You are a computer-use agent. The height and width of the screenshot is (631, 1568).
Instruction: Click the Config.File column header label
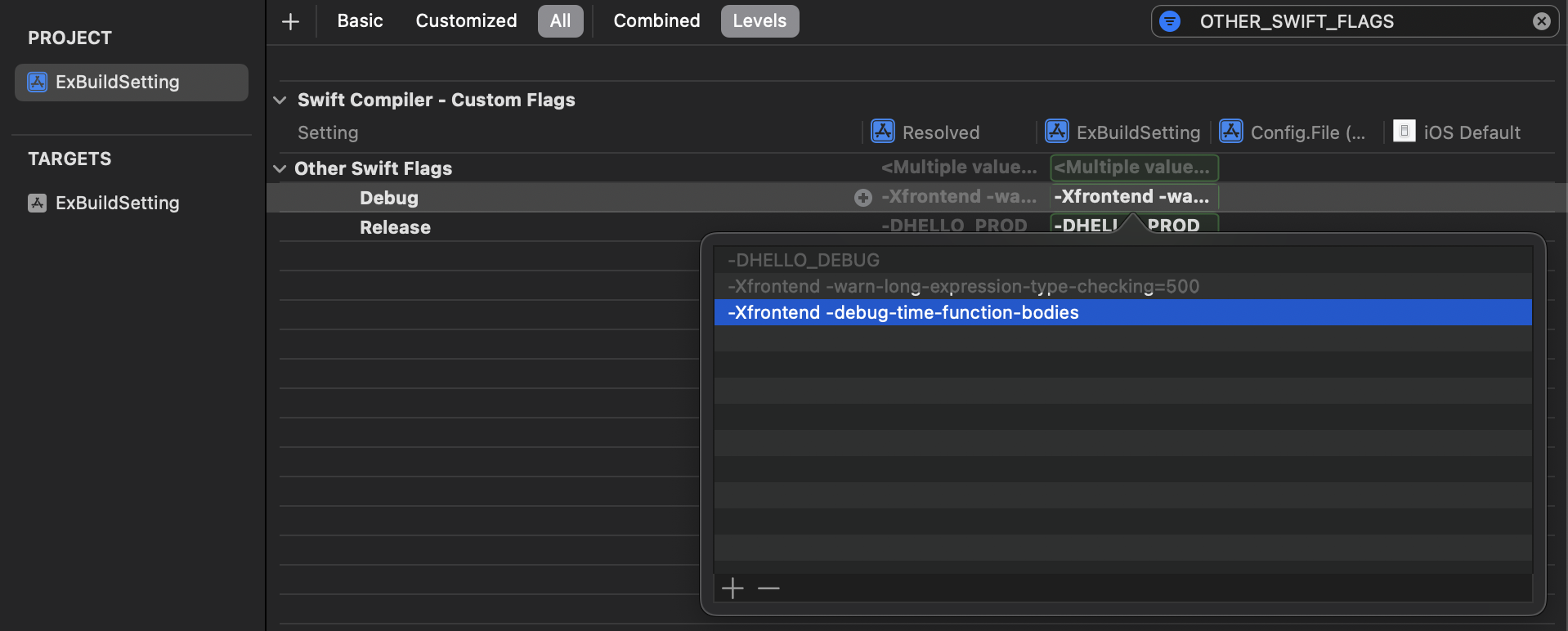pyautogui.click(x=1308, y=132)
